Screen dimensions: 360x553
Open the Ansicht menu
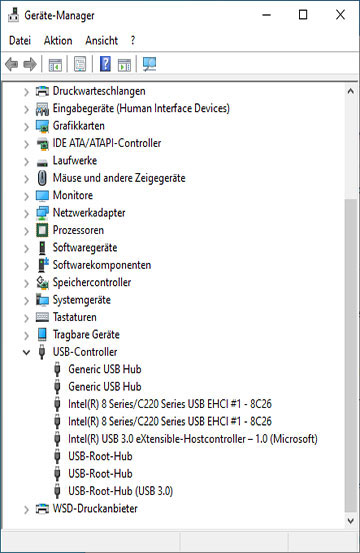102,41
